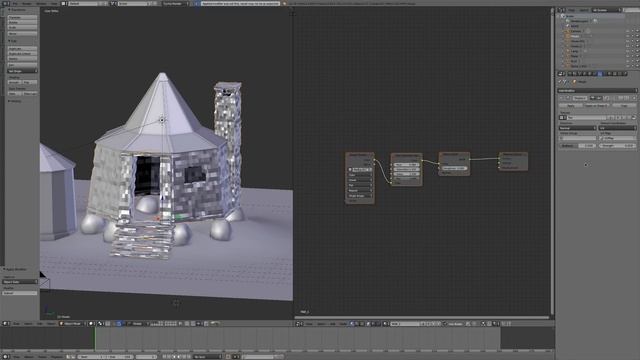Open the outliner editor type selector
The width and height of the screenshot is (640, 360).
tap(561, 10)
